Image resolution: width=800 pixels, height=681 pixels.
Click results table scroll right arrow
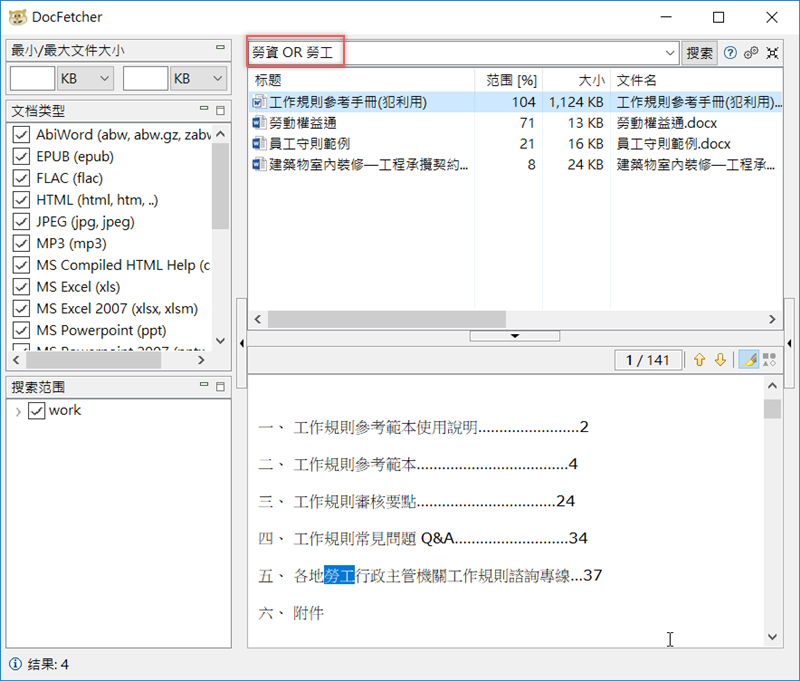click(x=772, y=319)
